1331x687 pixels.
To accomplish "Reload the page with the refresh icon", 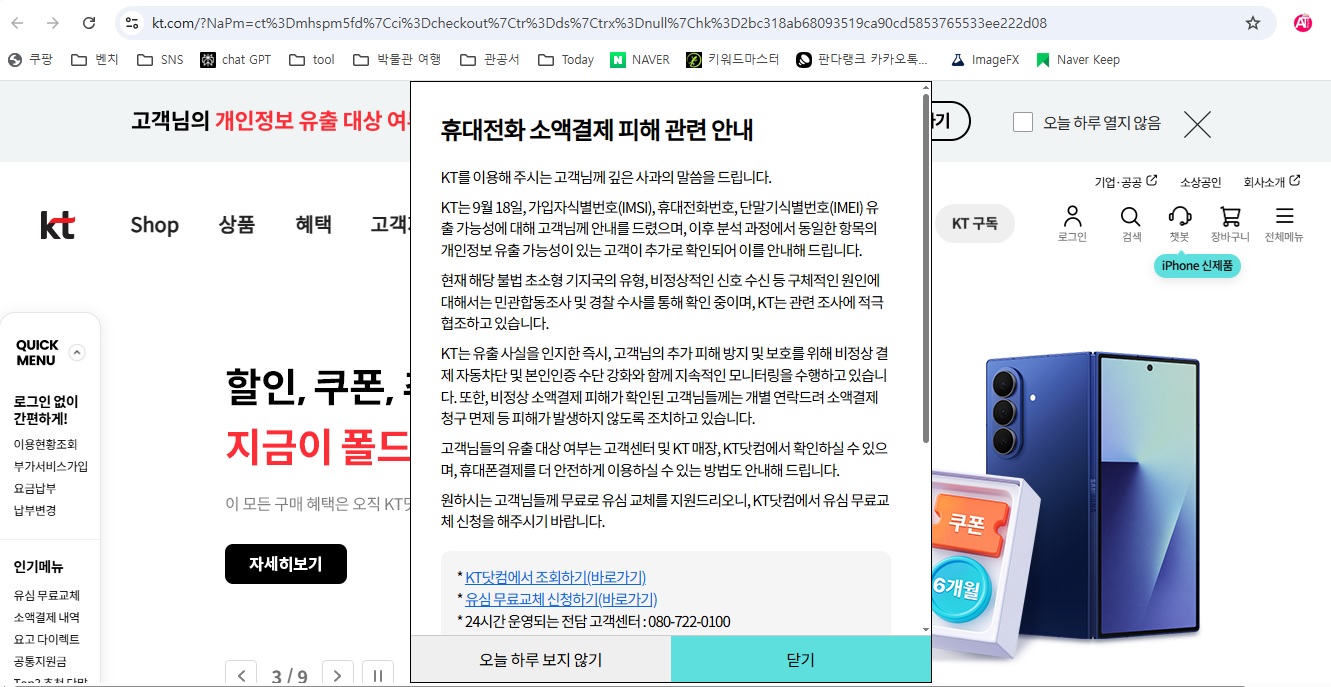I will [89, 23].
